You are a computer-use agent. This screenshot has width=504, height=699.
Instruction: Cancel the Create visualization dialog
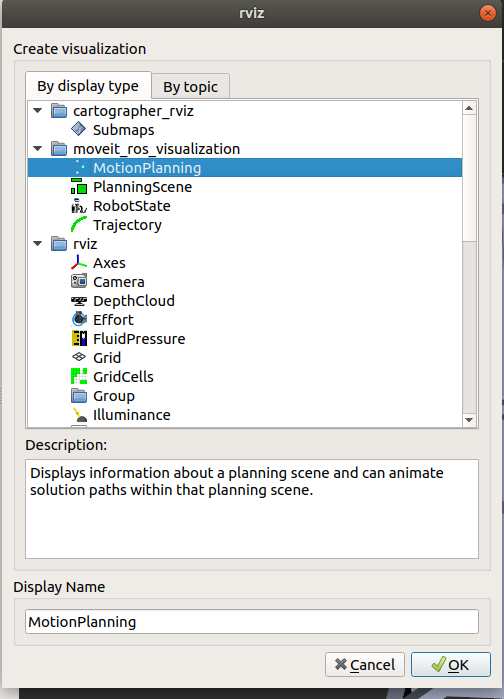click(365, 665)
